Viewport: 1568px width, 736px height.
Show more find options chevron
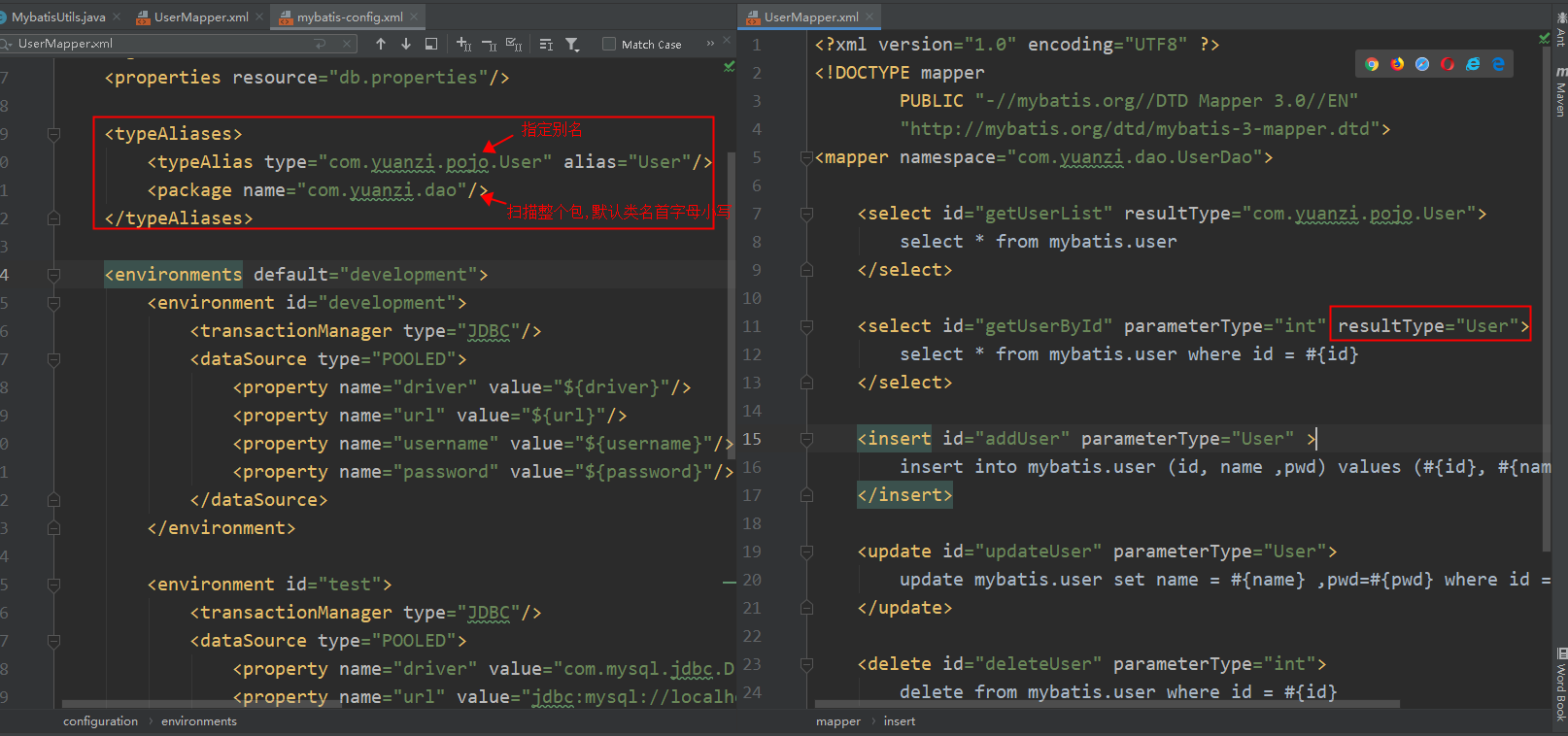710,44
